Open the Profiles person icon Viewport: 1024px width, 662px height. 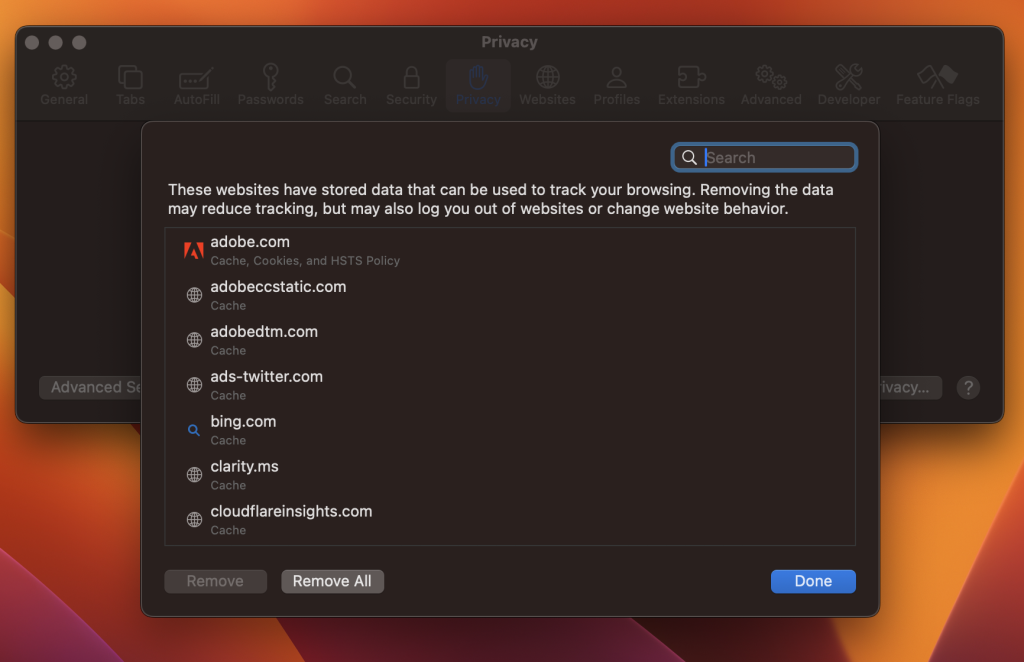click(616, 78)
